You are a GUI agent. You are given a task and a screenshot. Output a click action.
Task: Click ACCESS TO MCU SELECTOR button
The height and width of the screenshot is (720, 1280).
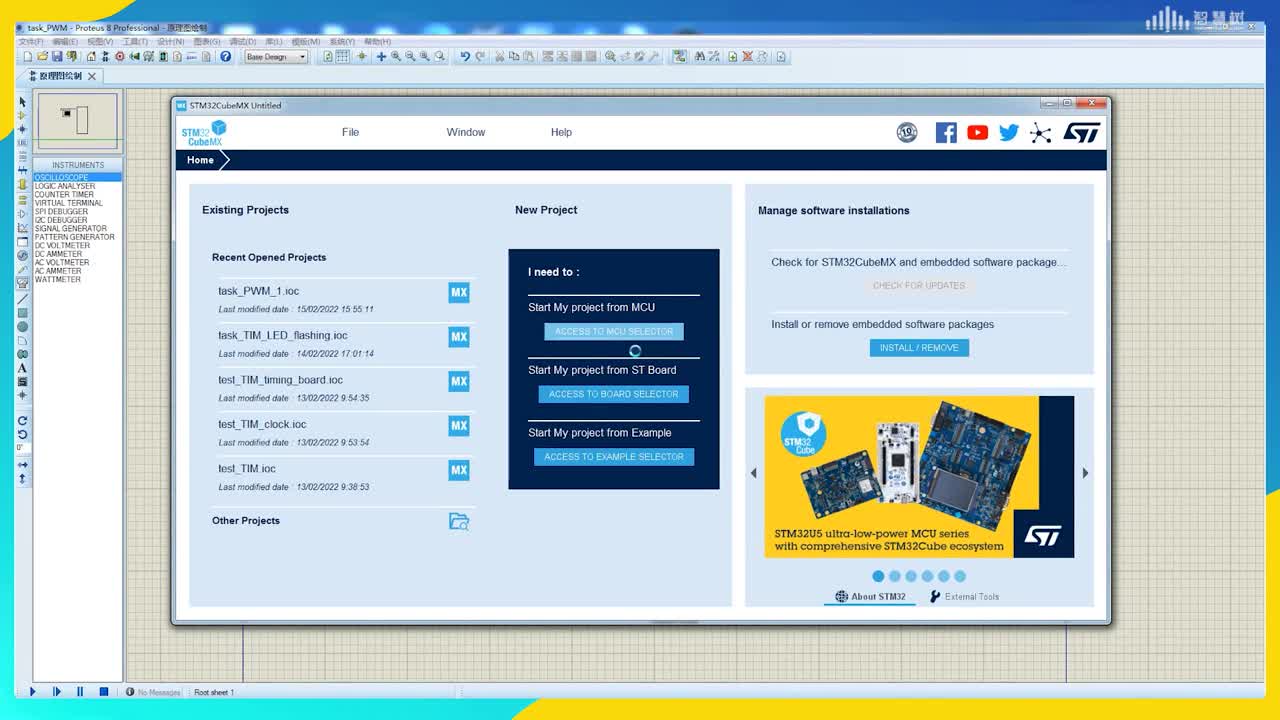tap(614, 331)
